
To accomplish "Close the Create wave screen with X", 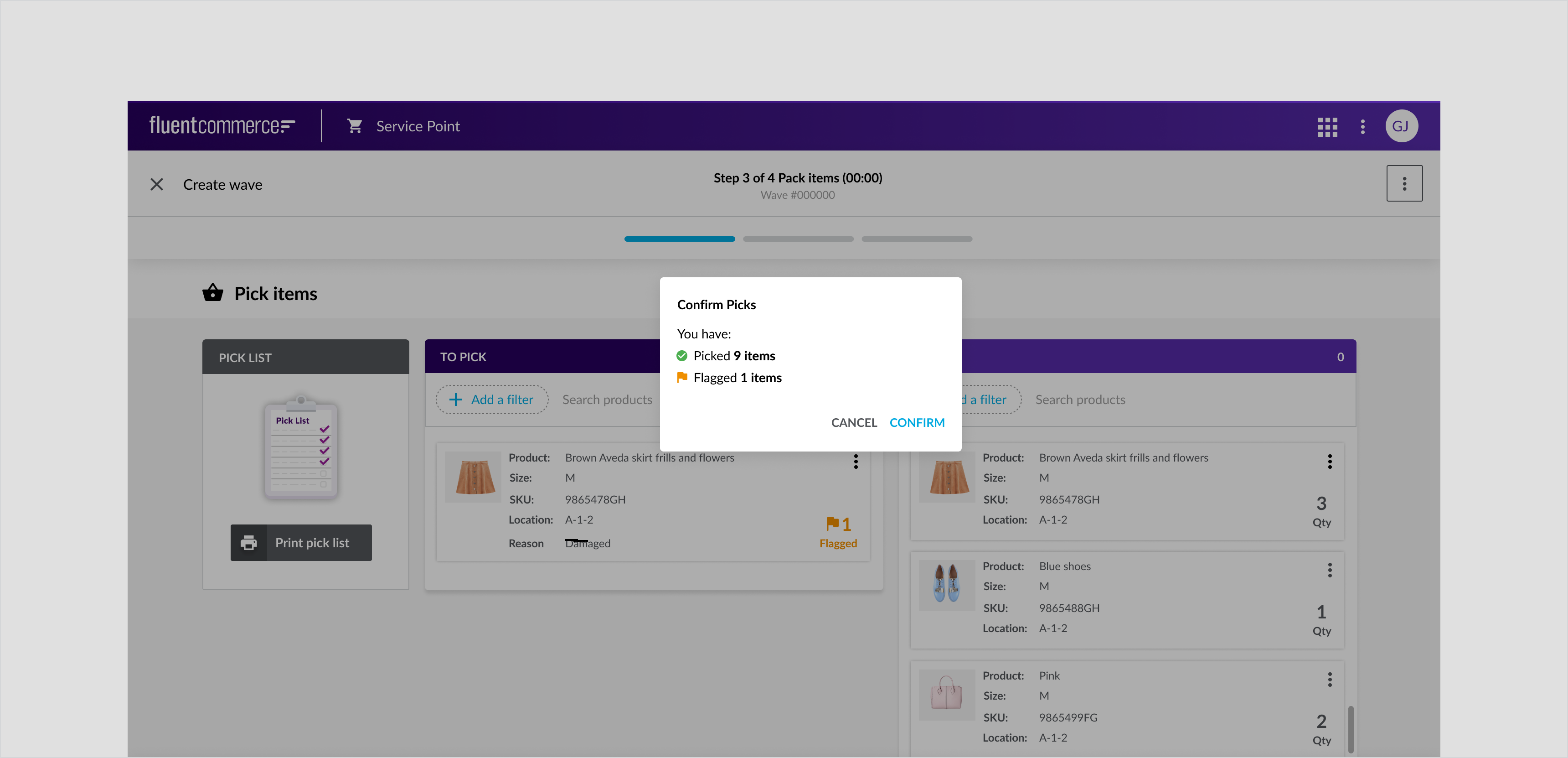I will click(x=156, y=184).
